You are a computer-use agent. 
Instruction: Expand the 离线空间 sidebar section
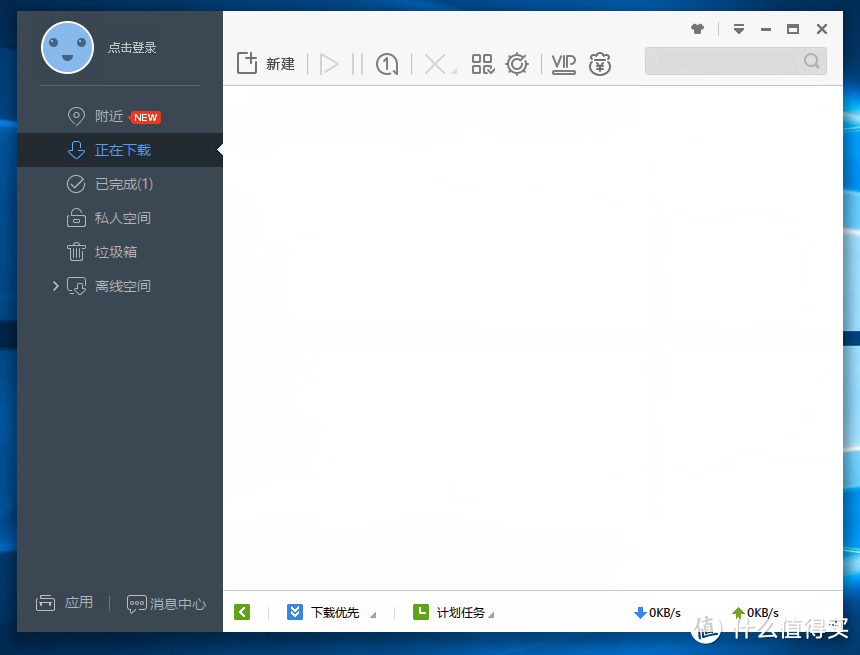tap(56, 286)
